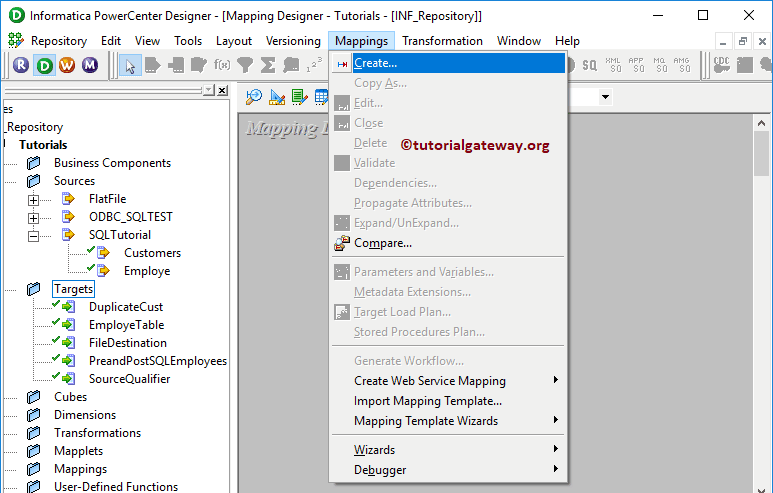Restore down the inner mapping window

click(x=742, y=41)
